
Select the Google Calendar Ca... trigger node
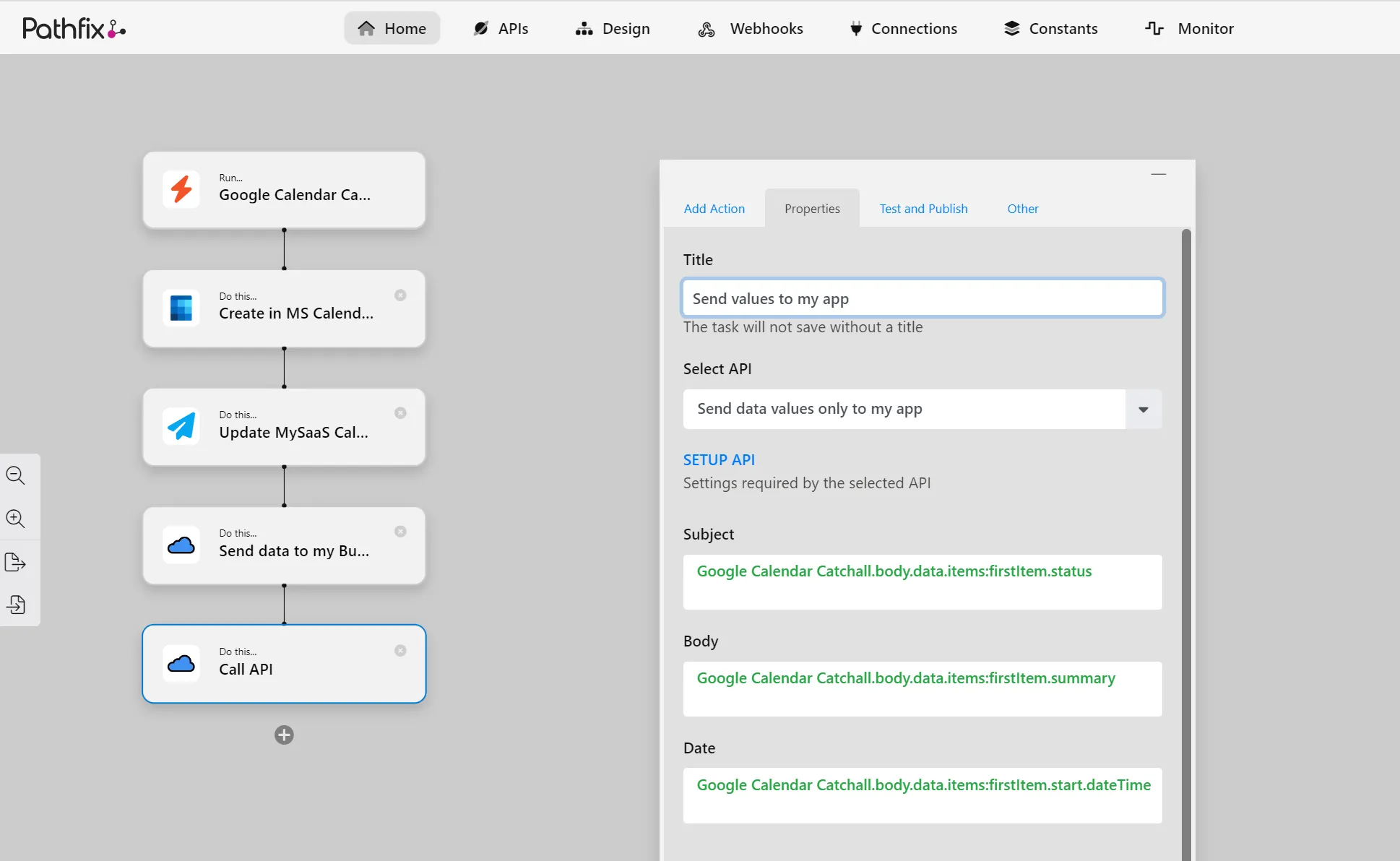click(x=284, y=190)
